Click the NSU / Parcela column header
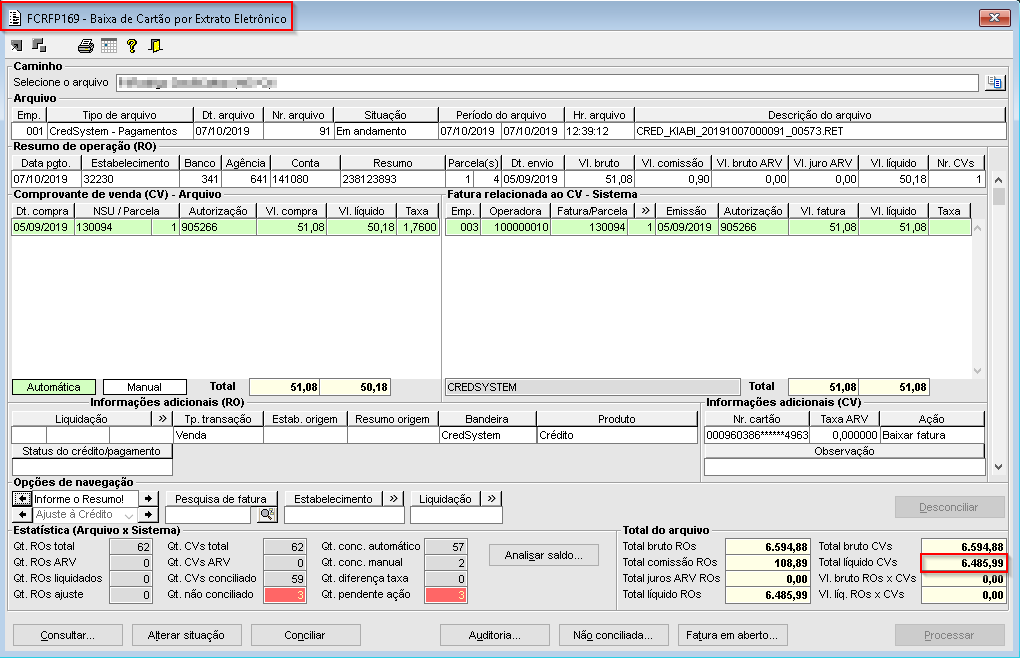 127,211
